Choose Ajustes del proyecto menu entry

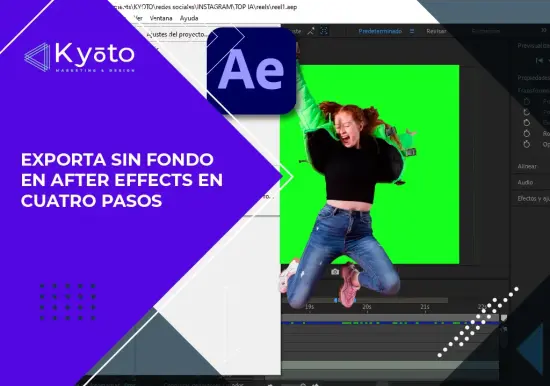pyautogui.click(x=177, y=34)
